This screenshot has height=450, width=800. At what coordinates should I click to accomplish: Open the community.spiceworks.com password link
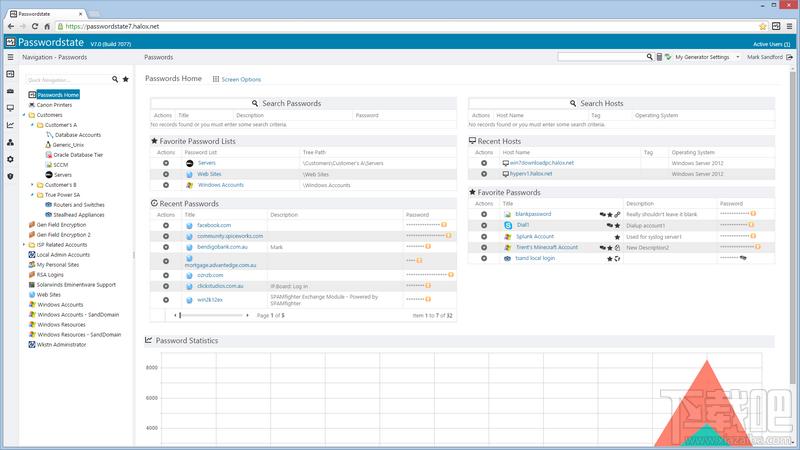230,236
